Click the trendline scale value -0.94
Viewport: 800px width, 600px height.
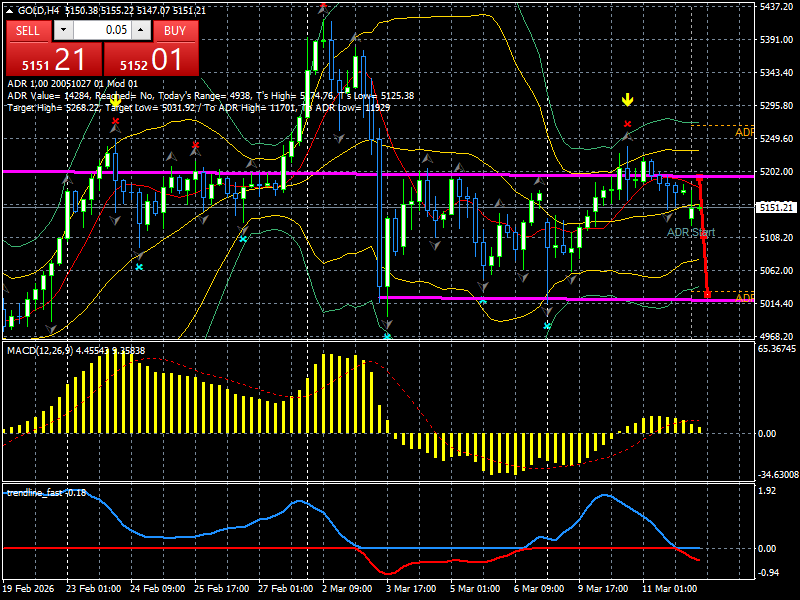click(x=769, y=572)
